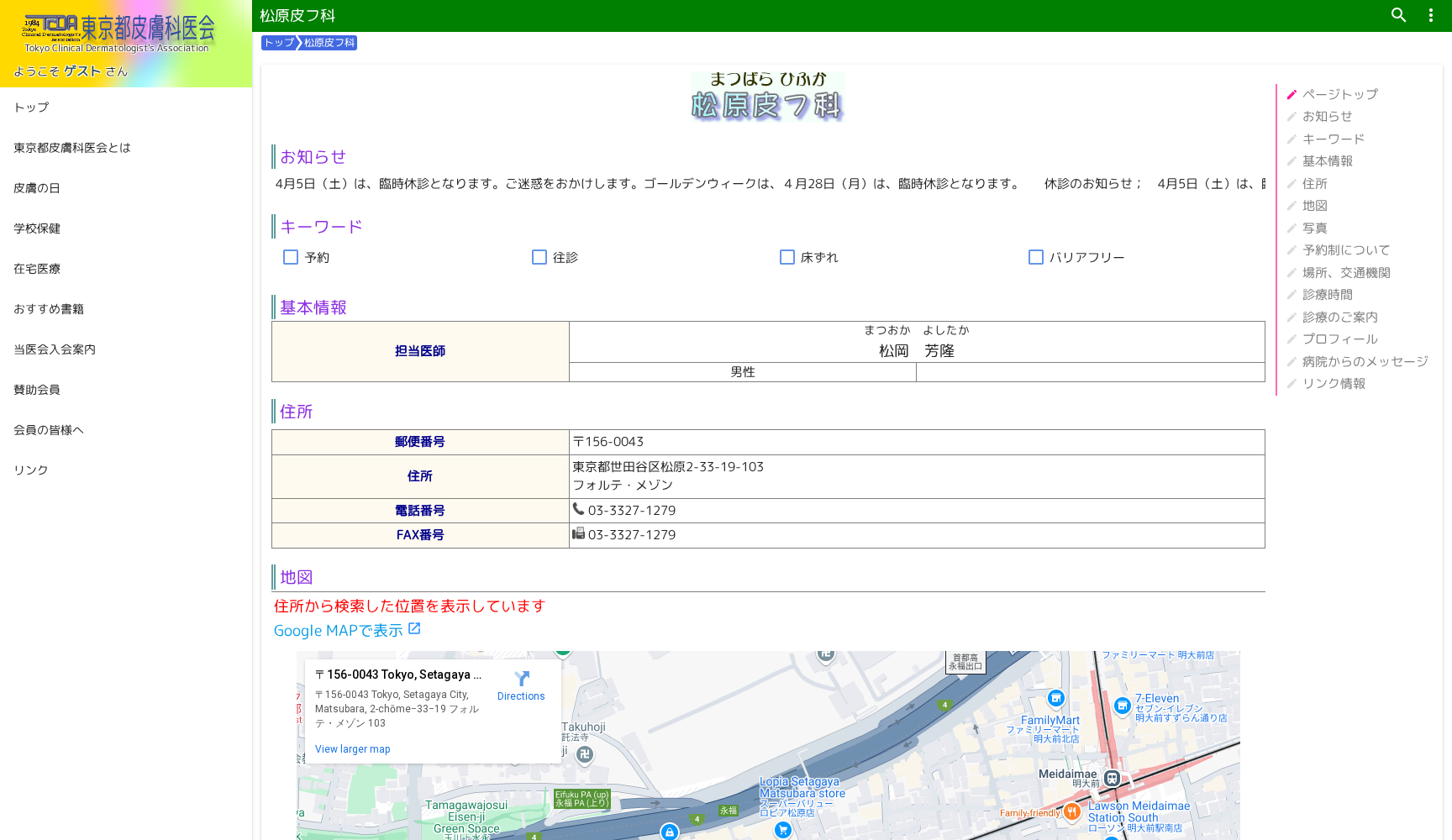Click the 担当医師 header cell
Image resolution: width=1452 pixels, height=840 pixels.
click(420, 351)
